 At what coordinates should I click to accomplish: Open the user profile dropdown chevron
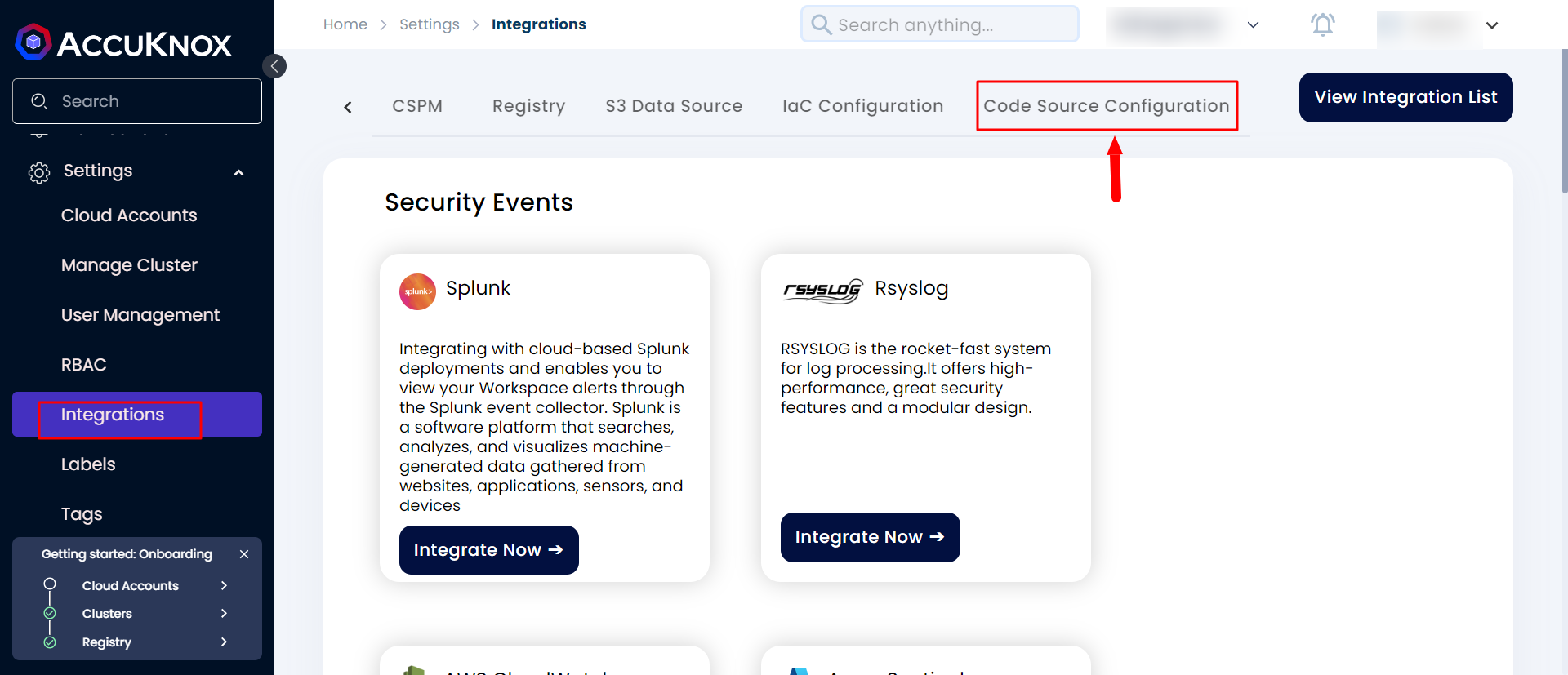[x=1492, y=25]
